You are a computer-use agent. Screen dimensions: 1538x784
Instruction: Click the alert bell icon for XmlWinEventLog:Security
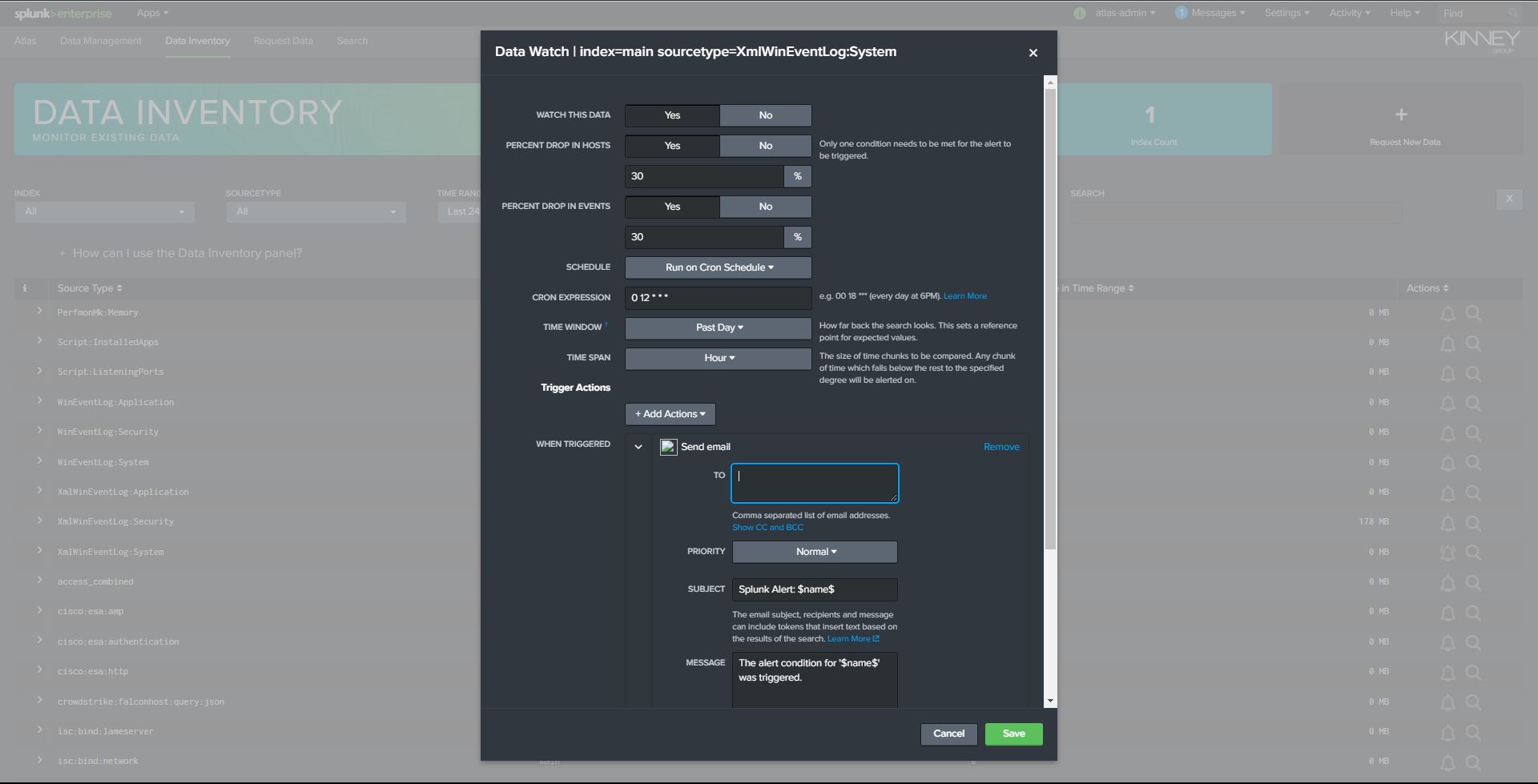click(x=1447, y=523)
